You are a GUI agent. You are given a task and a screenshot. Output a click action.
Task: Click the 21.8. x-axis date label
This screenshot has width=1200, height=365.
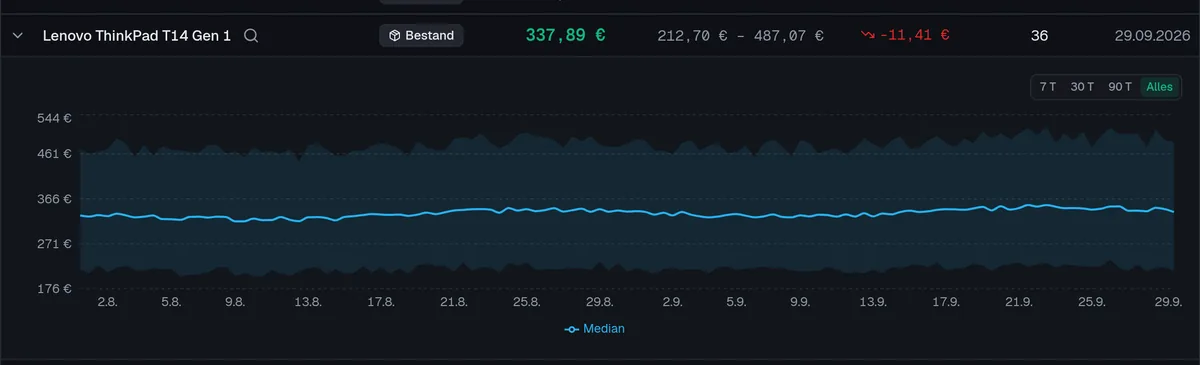click(x=454, y=301)
